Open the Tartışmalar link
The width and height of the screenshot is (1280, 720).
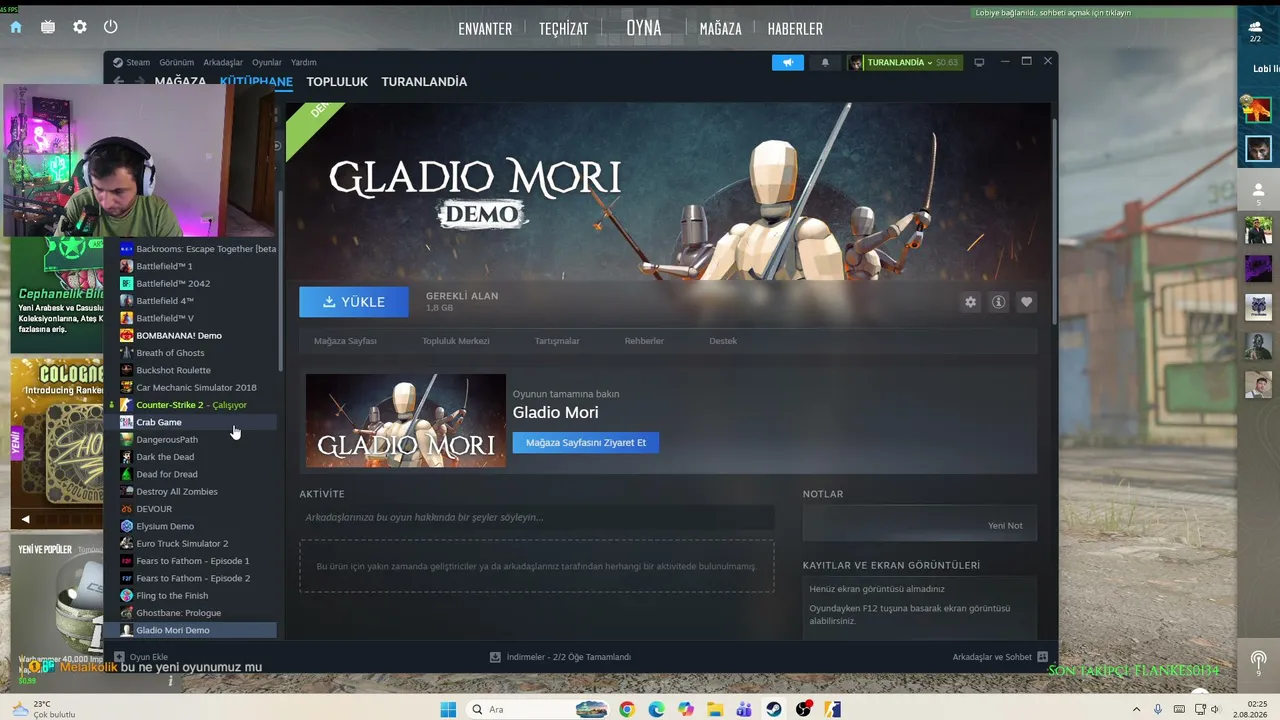coord(557,341)
